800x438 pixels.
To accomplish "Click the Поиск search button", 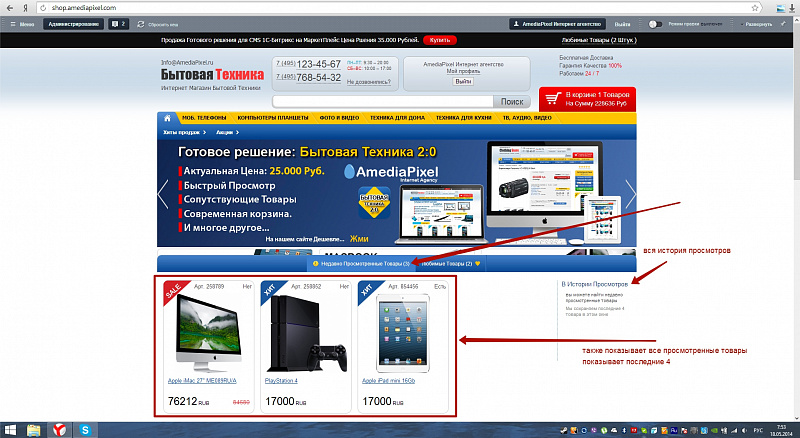I will (512, 102).
